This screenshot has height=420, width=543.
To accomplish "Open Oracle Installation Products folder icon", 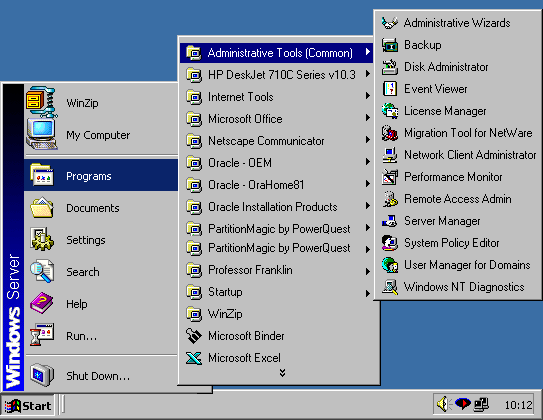I will click(x=194, y=207).
